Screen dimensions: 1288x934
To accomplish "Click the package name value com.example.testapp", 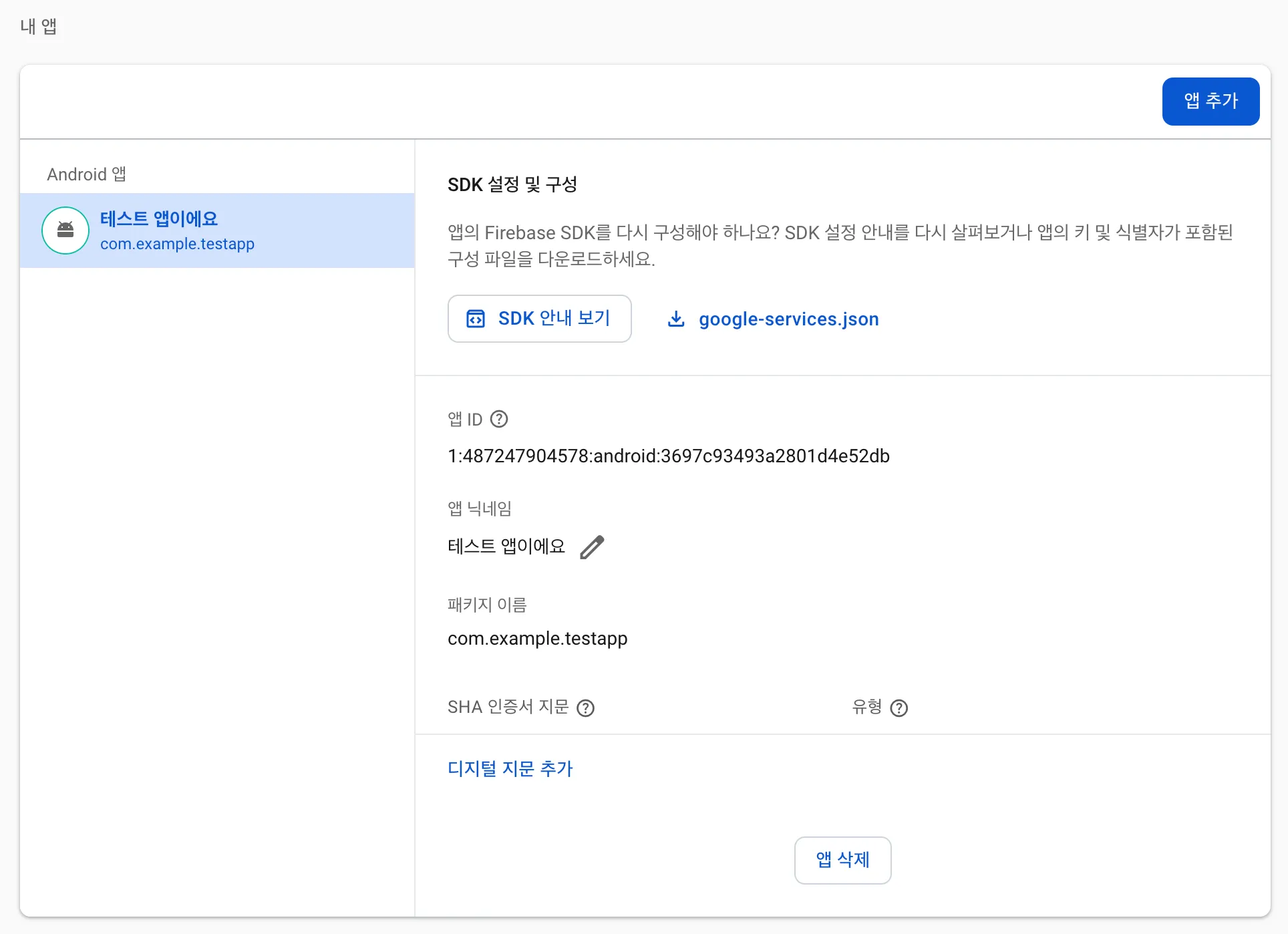I will [x=537, y=639].
